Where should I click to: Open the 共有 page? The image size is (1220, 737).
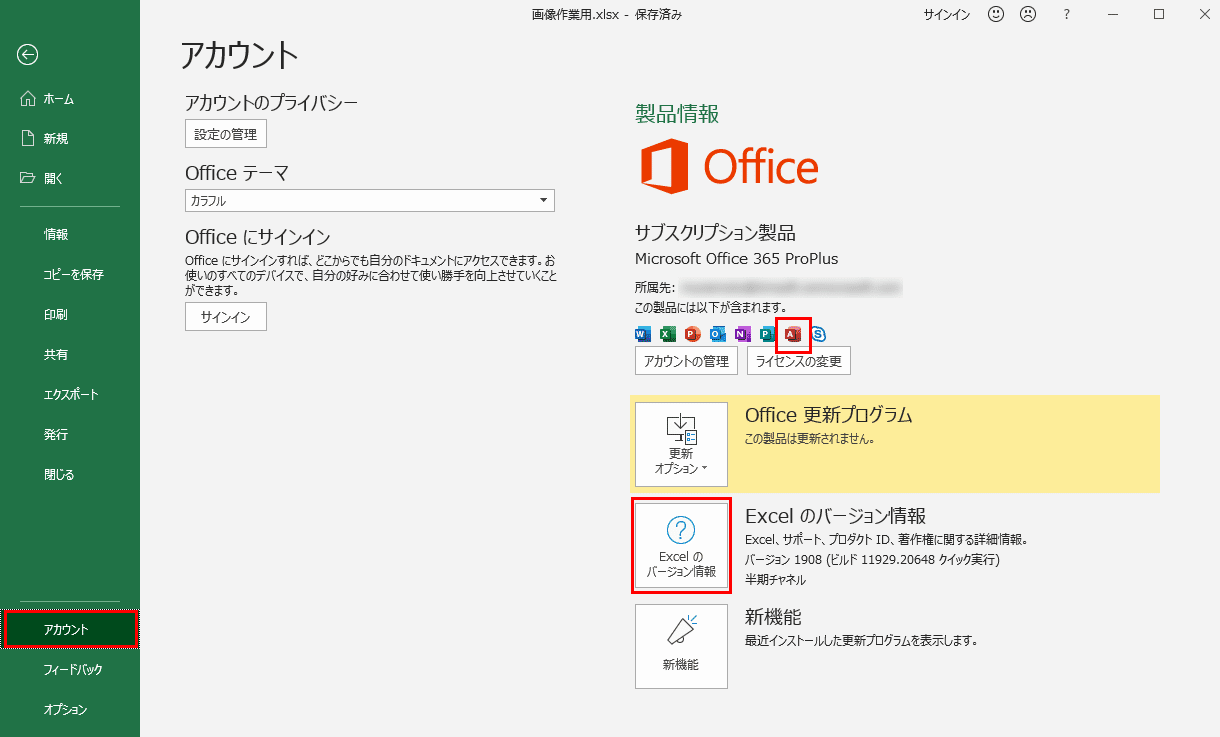(x=70, y=354)
